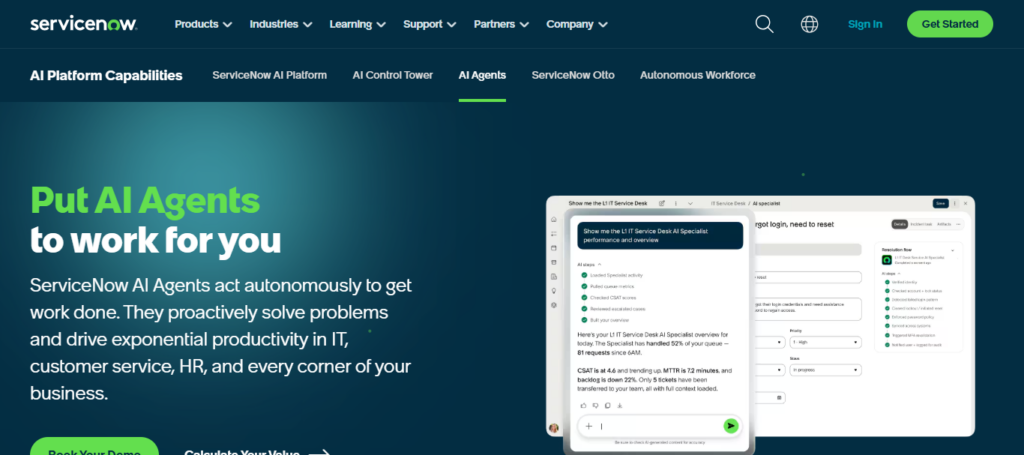
Task: Click the plus icon in the chat input
Action: pos(588,426)
